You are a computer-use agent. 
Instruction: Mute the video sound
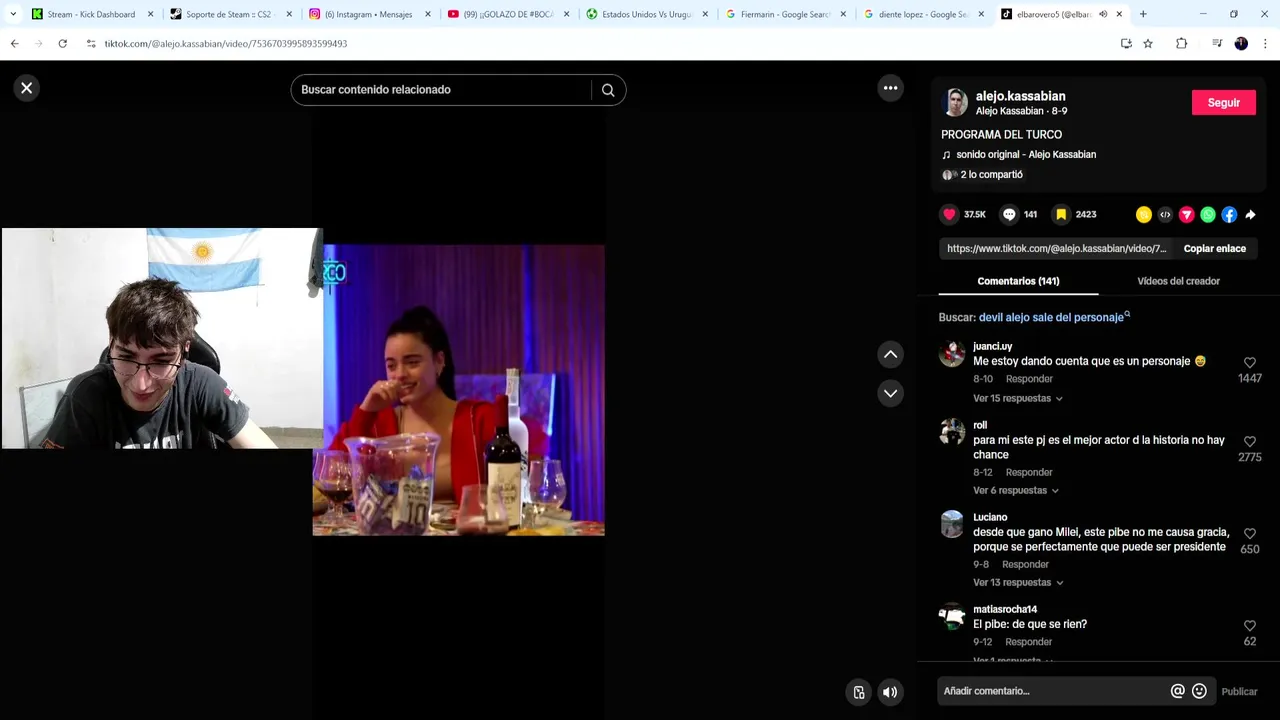coord(890,692)
